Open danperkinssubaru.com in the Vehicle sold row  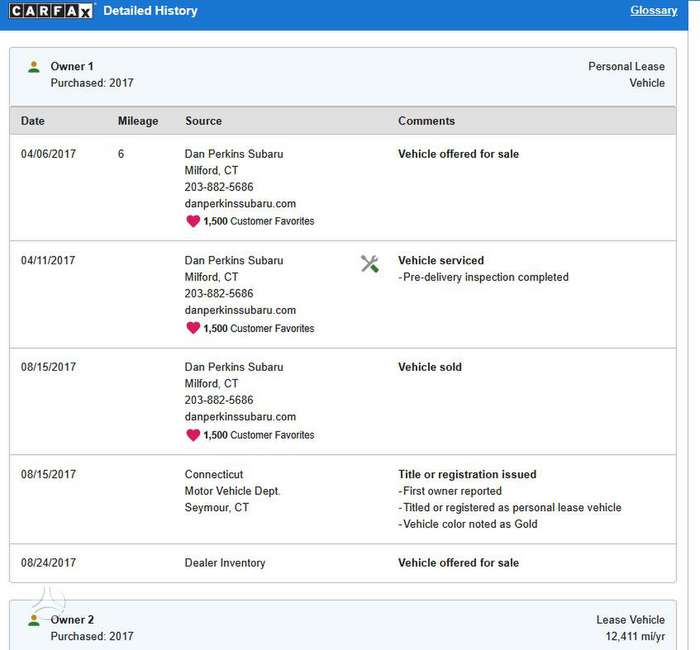240,417
